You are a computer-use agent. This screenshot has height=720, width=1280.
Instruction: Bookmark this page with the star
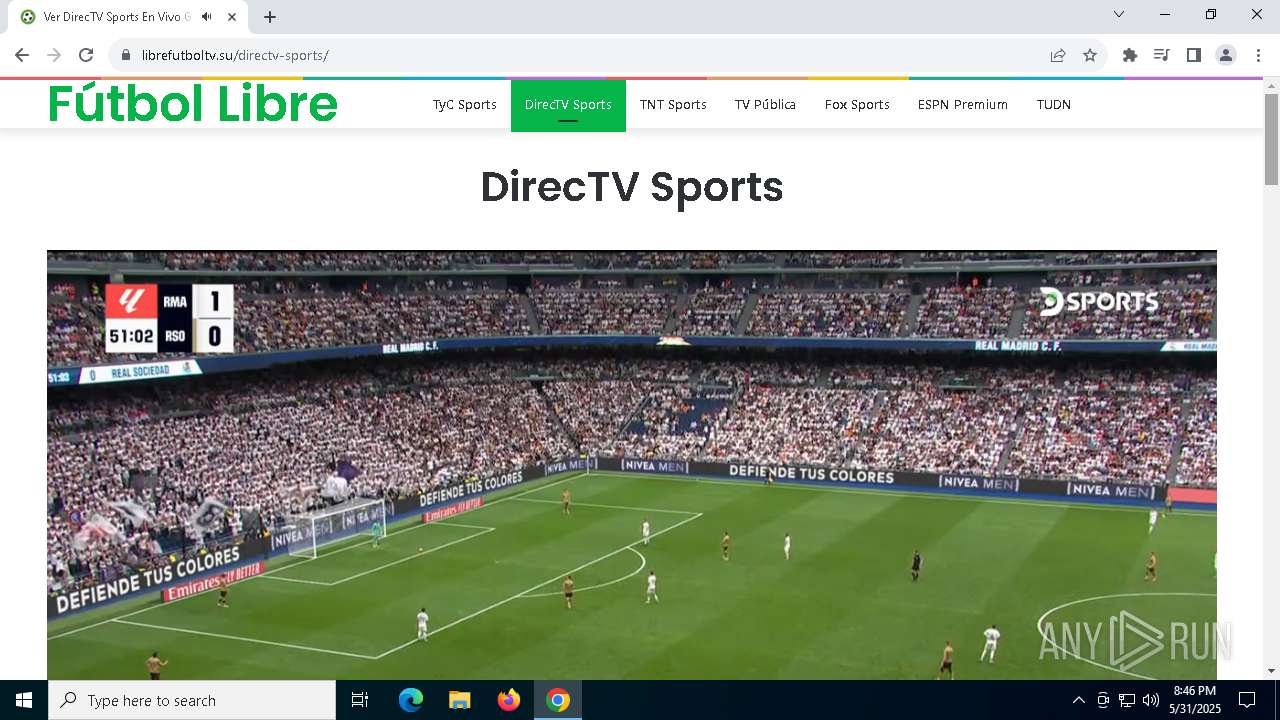[x=1090, y=55]
